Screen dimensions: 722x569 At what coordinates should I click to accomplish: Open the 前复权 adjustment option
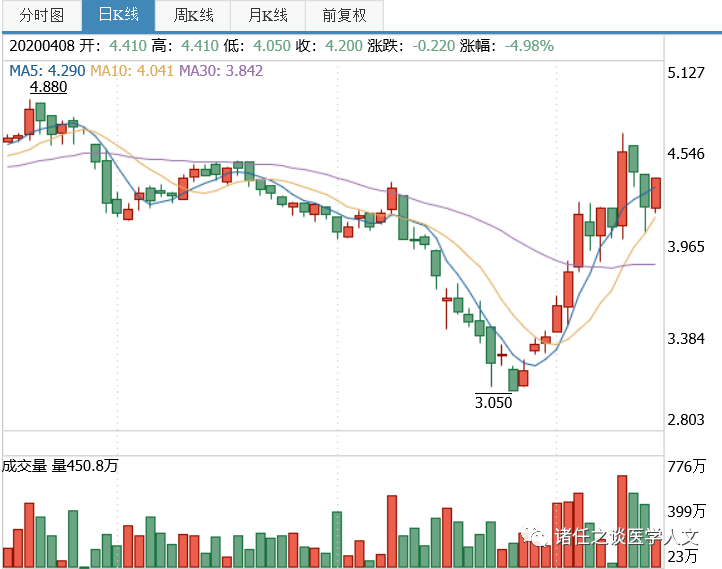(344, 15)
